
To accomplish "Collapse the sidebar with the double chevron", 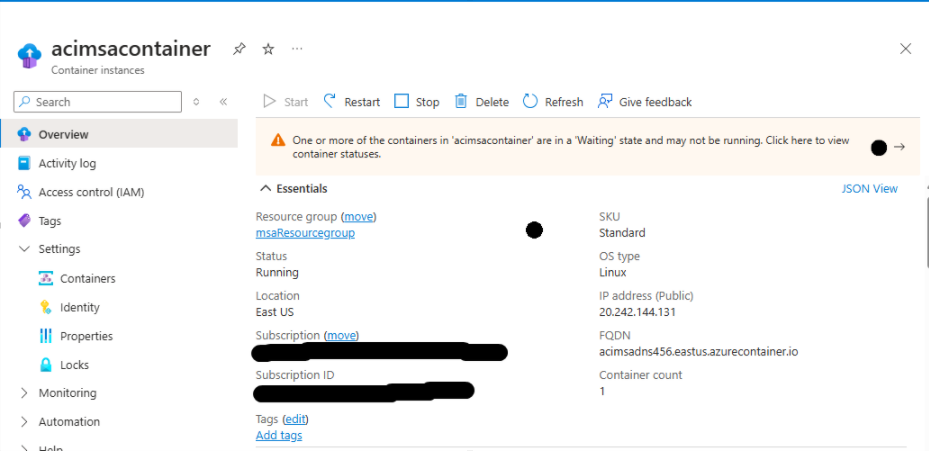I will 223,102.
